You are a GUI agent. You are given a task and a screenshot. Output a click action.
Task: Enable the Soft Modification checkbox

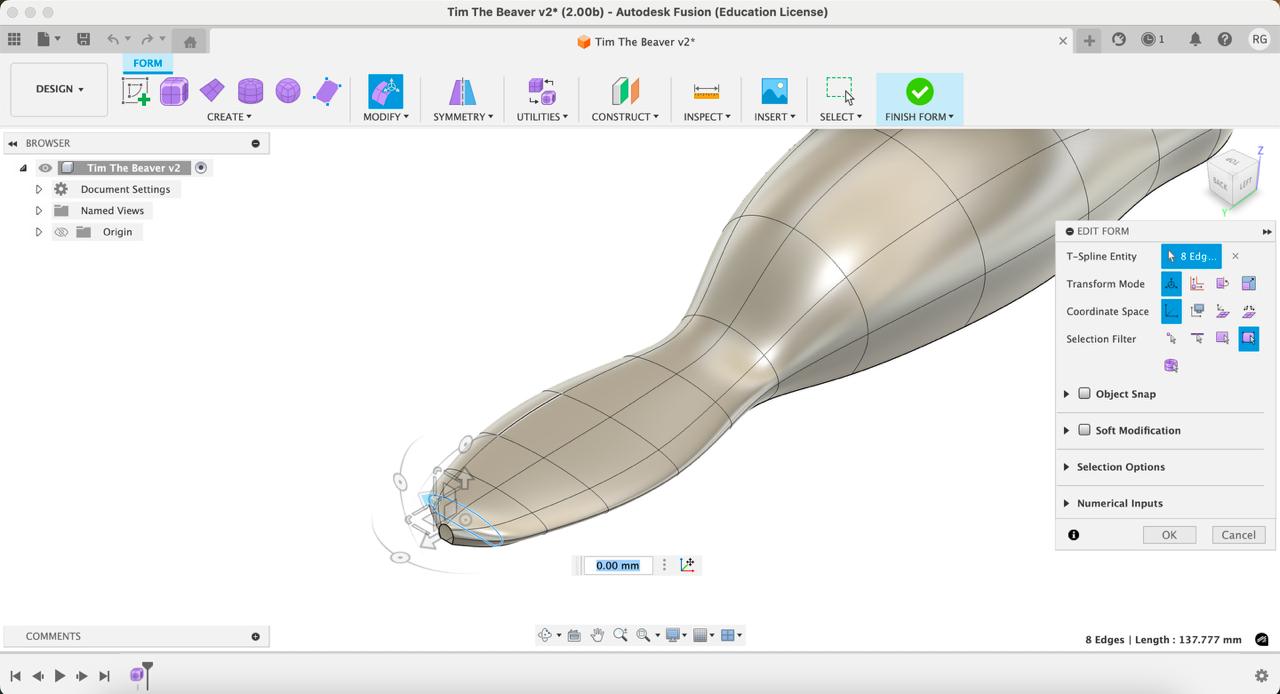point(1084,430)
